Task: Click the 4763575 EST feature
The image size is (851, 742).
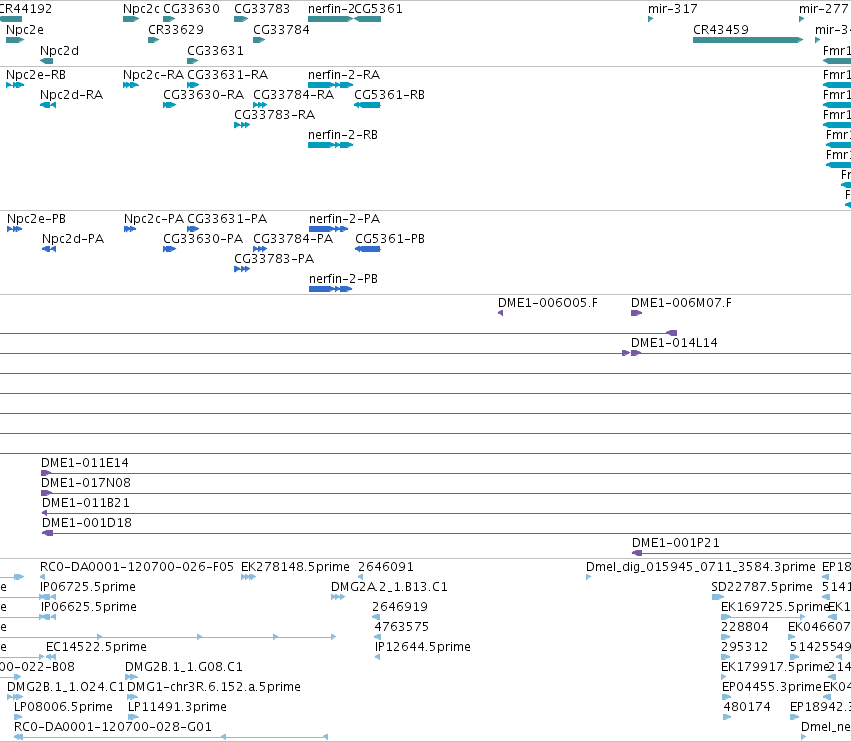Action: point(377,637)
